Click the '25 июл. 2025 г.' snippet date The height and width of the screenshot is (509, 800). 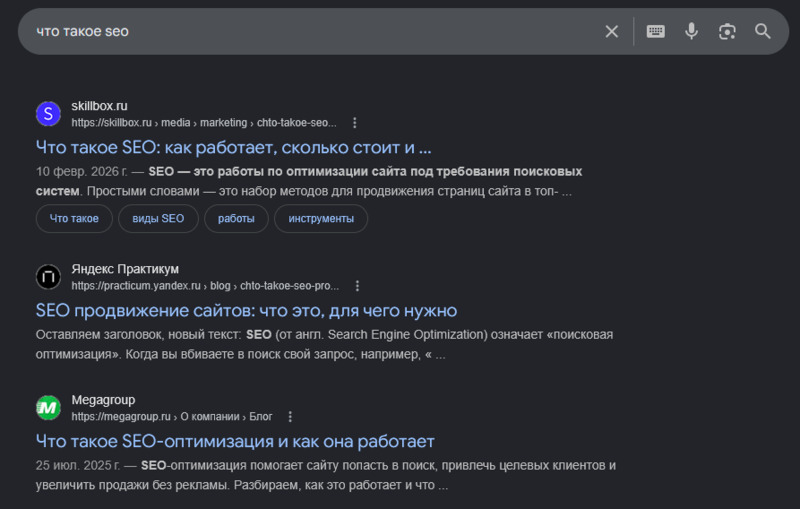pyautogui.click(x=78, y=465)
